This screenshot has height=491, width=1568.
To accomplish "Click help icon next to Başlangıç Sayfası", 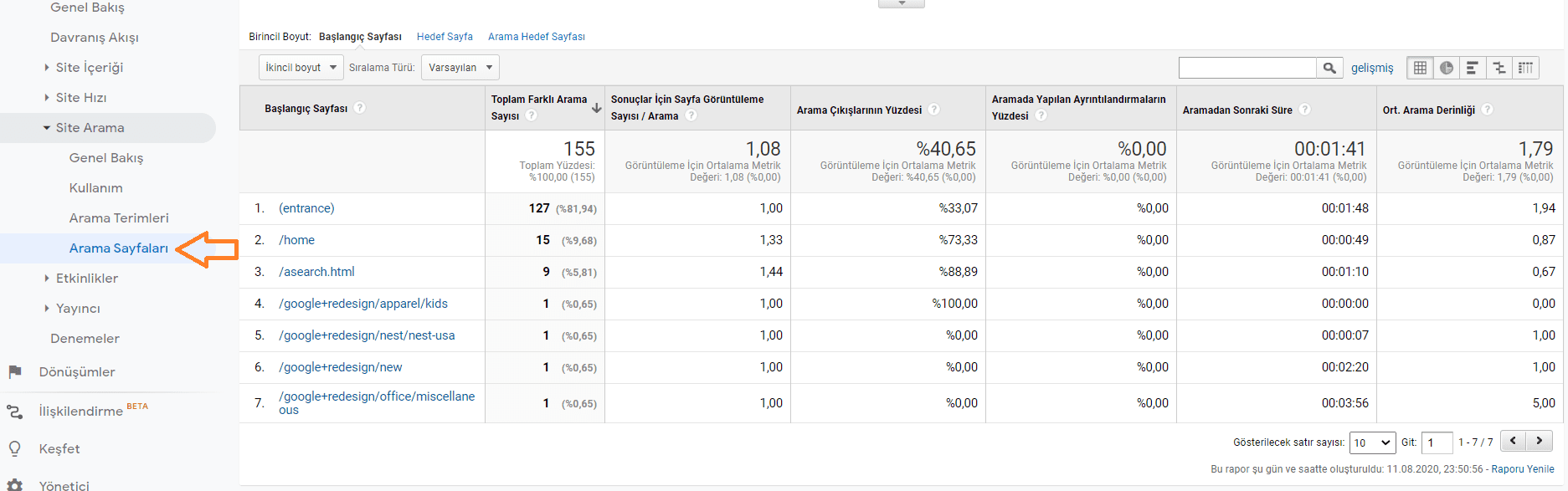I will [359, 108].
